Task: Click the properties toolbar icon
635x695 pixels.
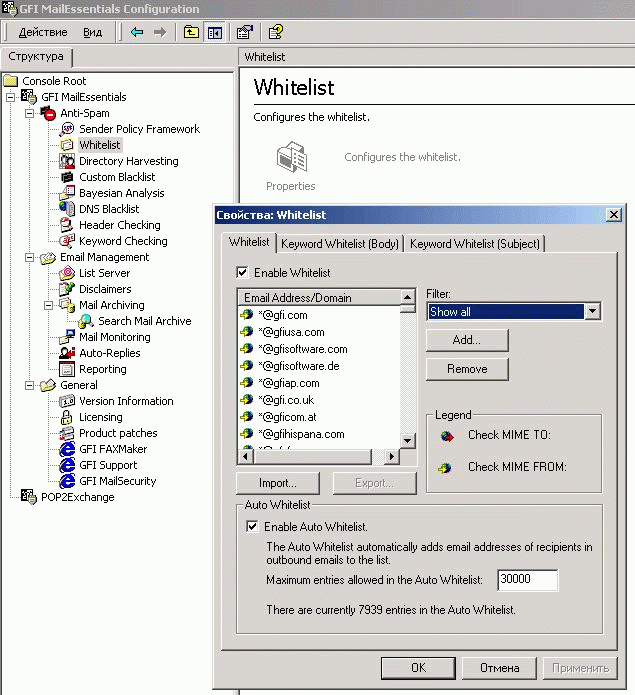Action: (245, 32)
